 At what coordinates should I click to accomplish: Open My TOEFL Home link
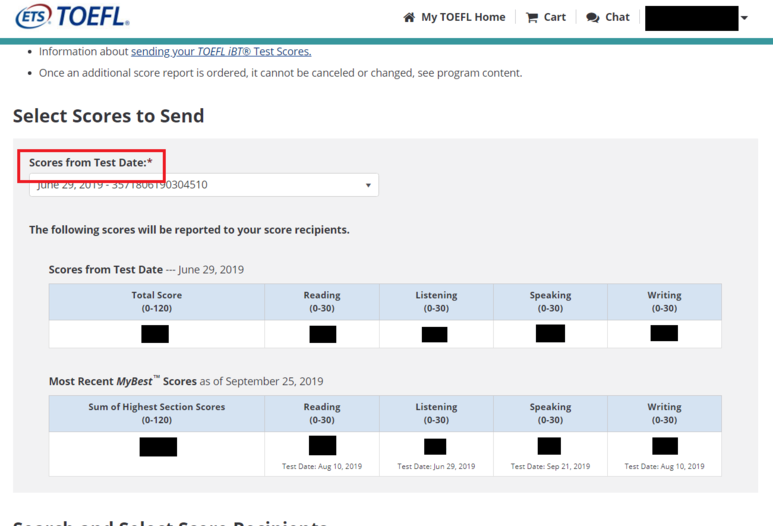(463, 17)
